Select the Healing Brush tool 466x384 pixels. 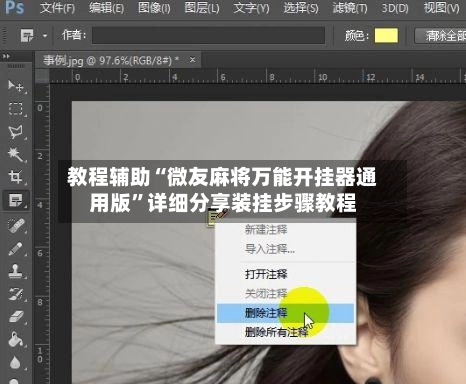(16, 226)
